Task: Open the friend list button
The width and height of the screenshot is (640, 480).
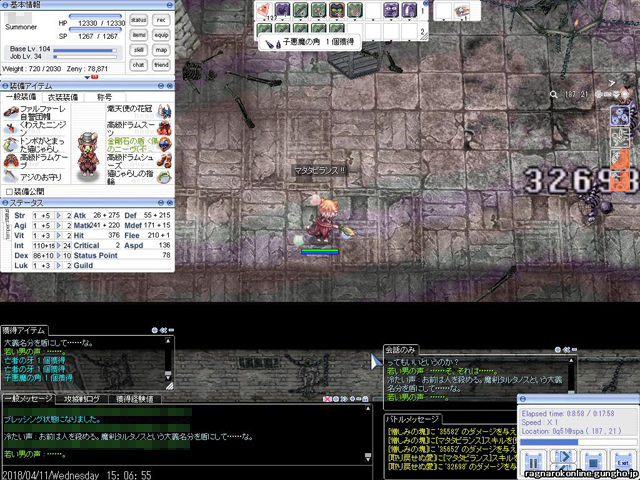Action: pyautogui.click(x=162, y=64)
